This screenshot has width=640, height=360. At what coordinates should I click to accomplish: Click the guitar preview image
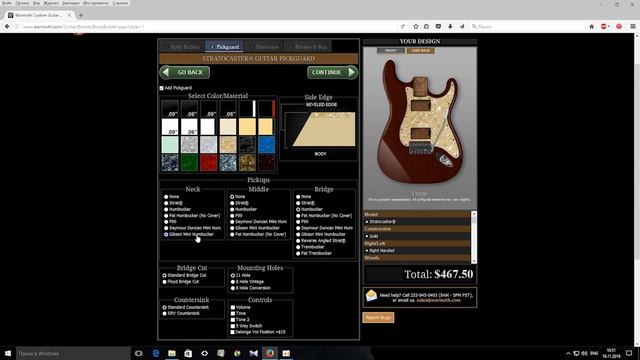tap(420, 122)
